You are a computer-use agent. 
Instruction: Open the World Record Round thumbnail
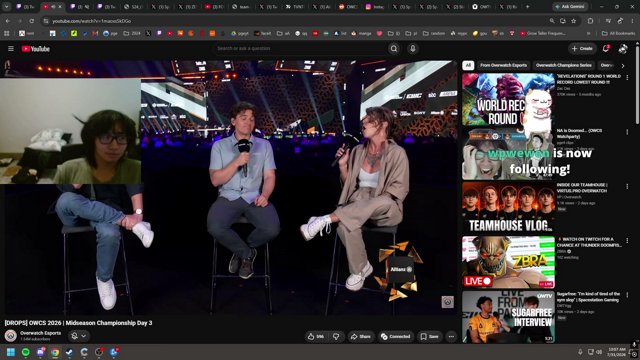(508, 99)
